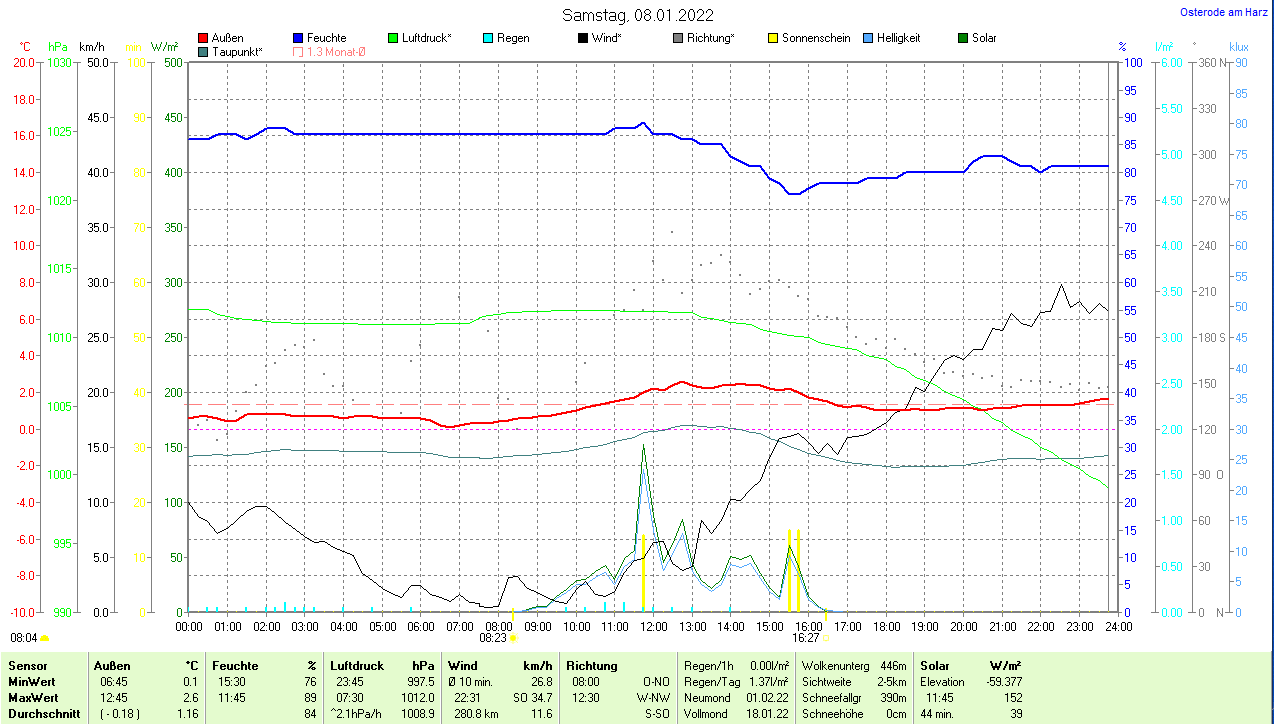Screen dimensions: 1274x724
Task: Click the Samstag, 08.01.2022 title
Action: tap(637, 15)
